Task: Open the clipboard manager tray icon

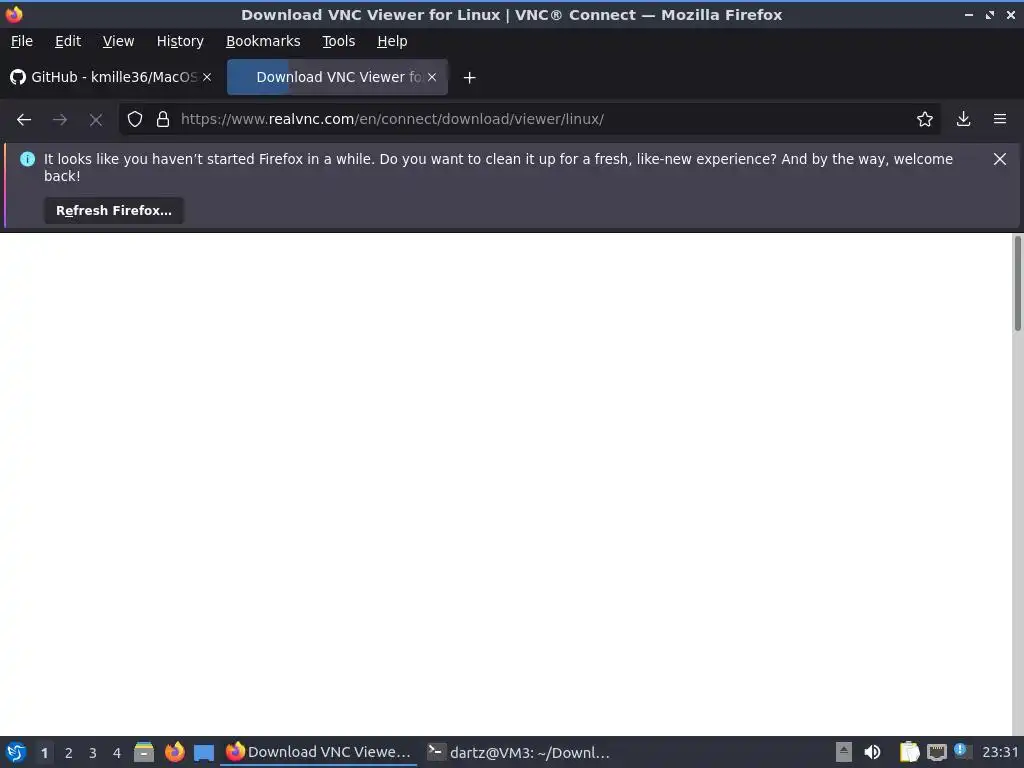Action: point(909,752)
